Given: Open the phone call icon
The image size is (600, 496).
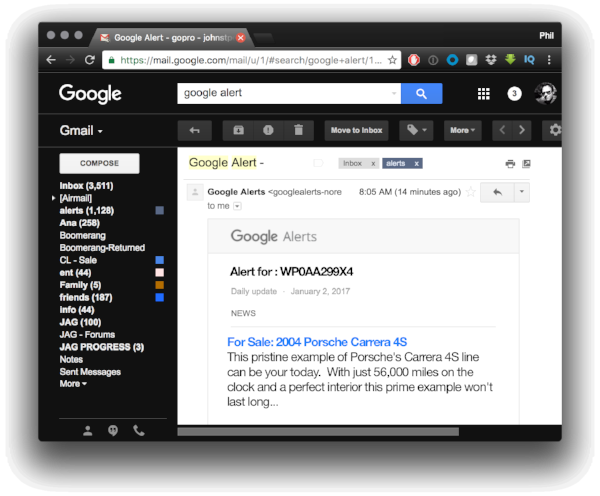Looking at the screenshot, I should [139, 431].
